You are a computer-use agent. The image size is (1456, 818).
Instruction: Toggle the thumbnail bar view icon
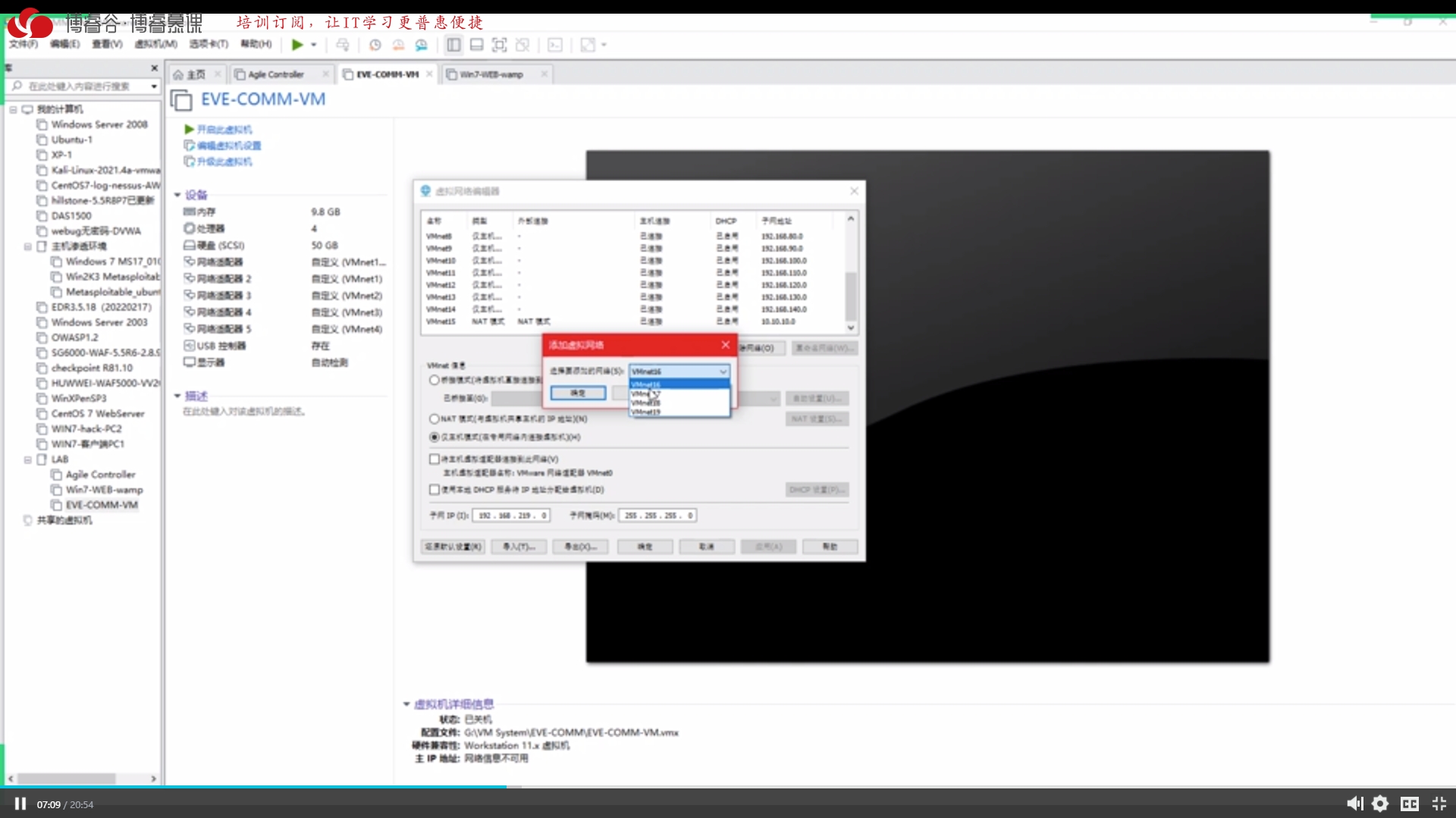coord(476,45)
